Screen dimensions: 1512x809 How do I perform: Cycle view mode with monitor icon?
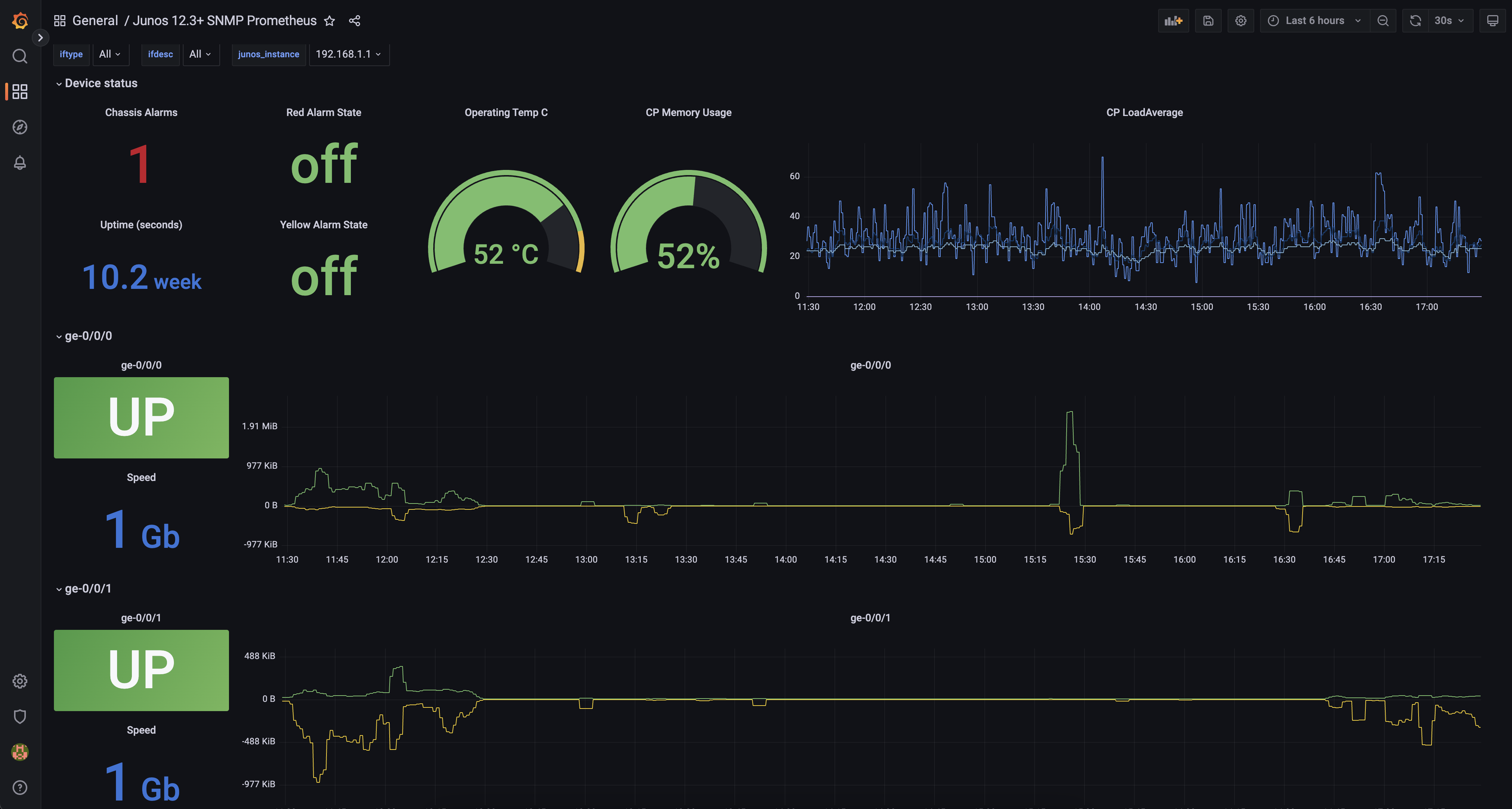[1493, 21]
